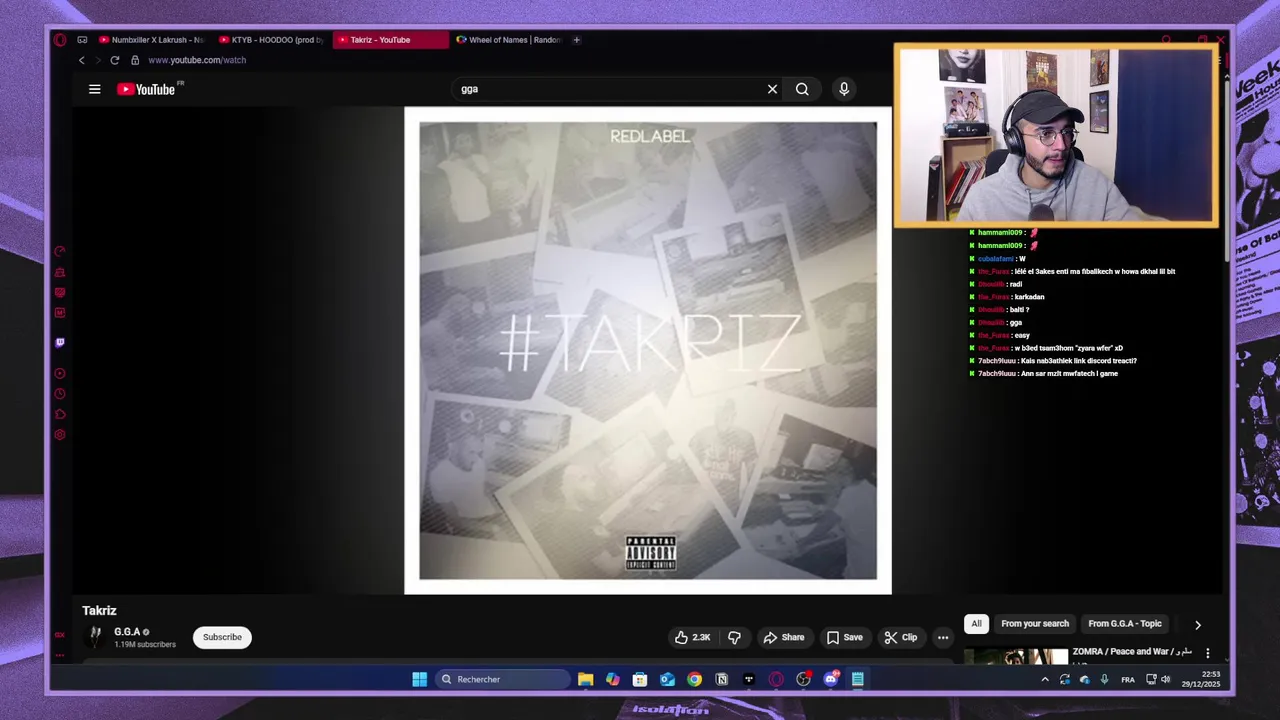Screen dimensions: 1280x720
Task: Click the site security lock icon
Action: pos(135,60)
